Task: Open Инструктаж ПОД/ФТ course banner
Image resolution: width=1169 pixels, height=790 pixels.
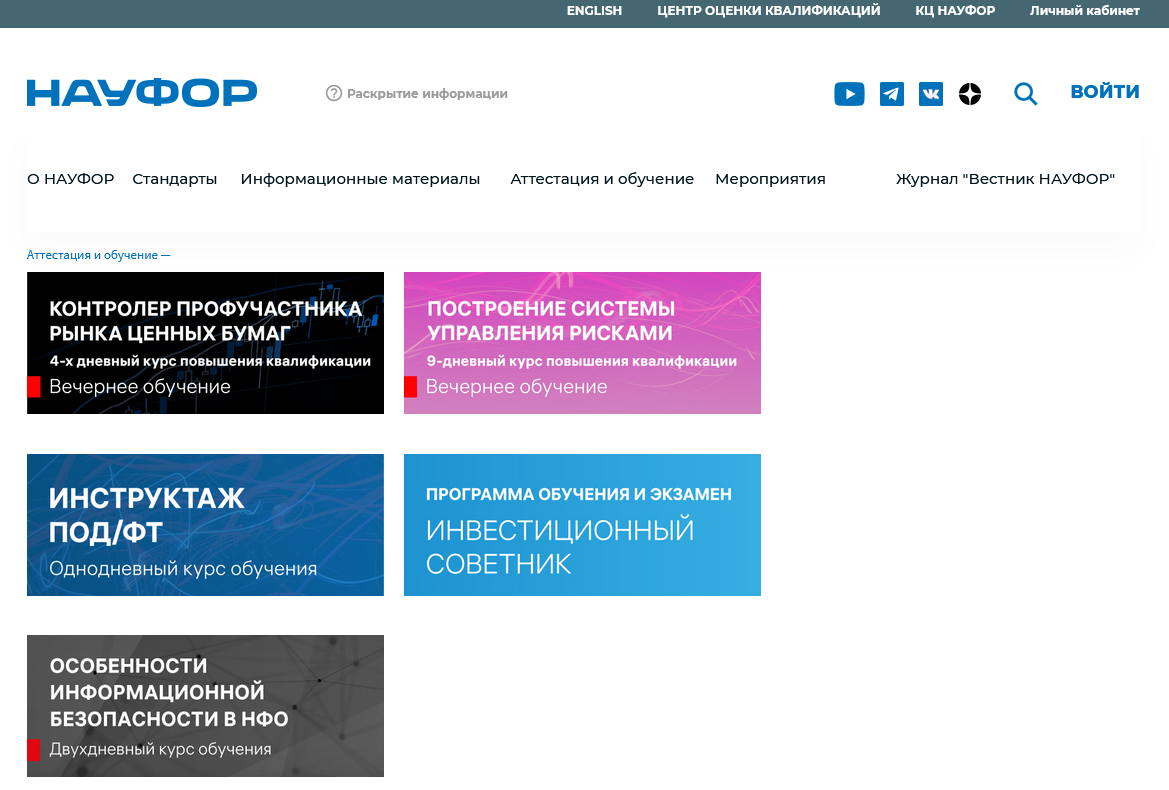Action: (205, 525)
